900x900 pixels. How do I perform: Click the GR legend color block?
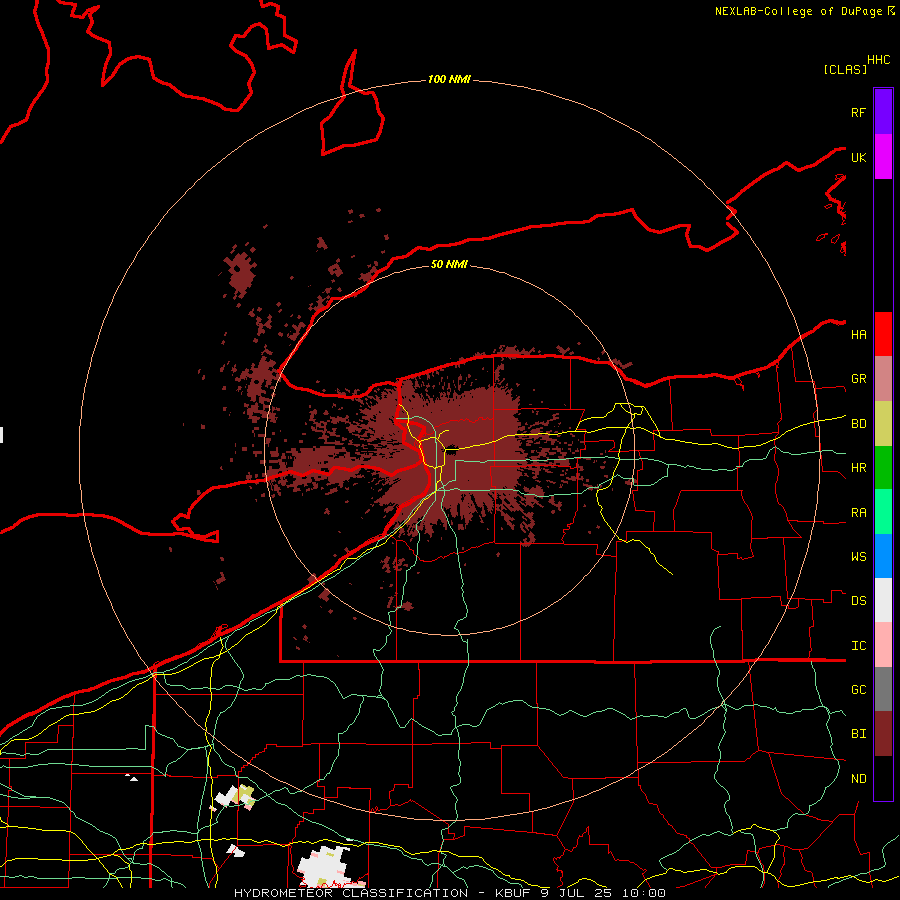[883, 378]
